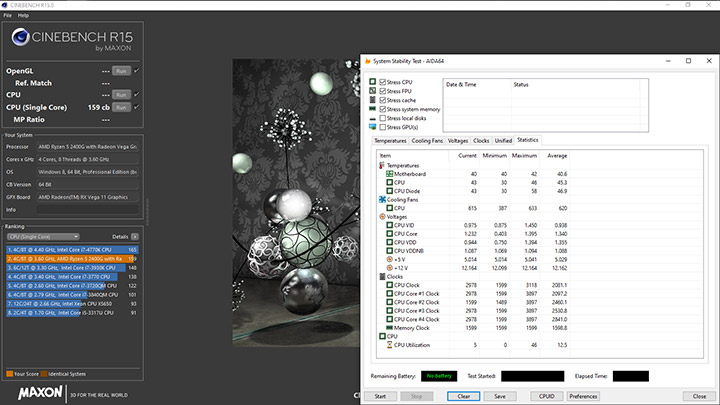Toggle the checkmark next to OpenGL Run

tap(137, 70)
